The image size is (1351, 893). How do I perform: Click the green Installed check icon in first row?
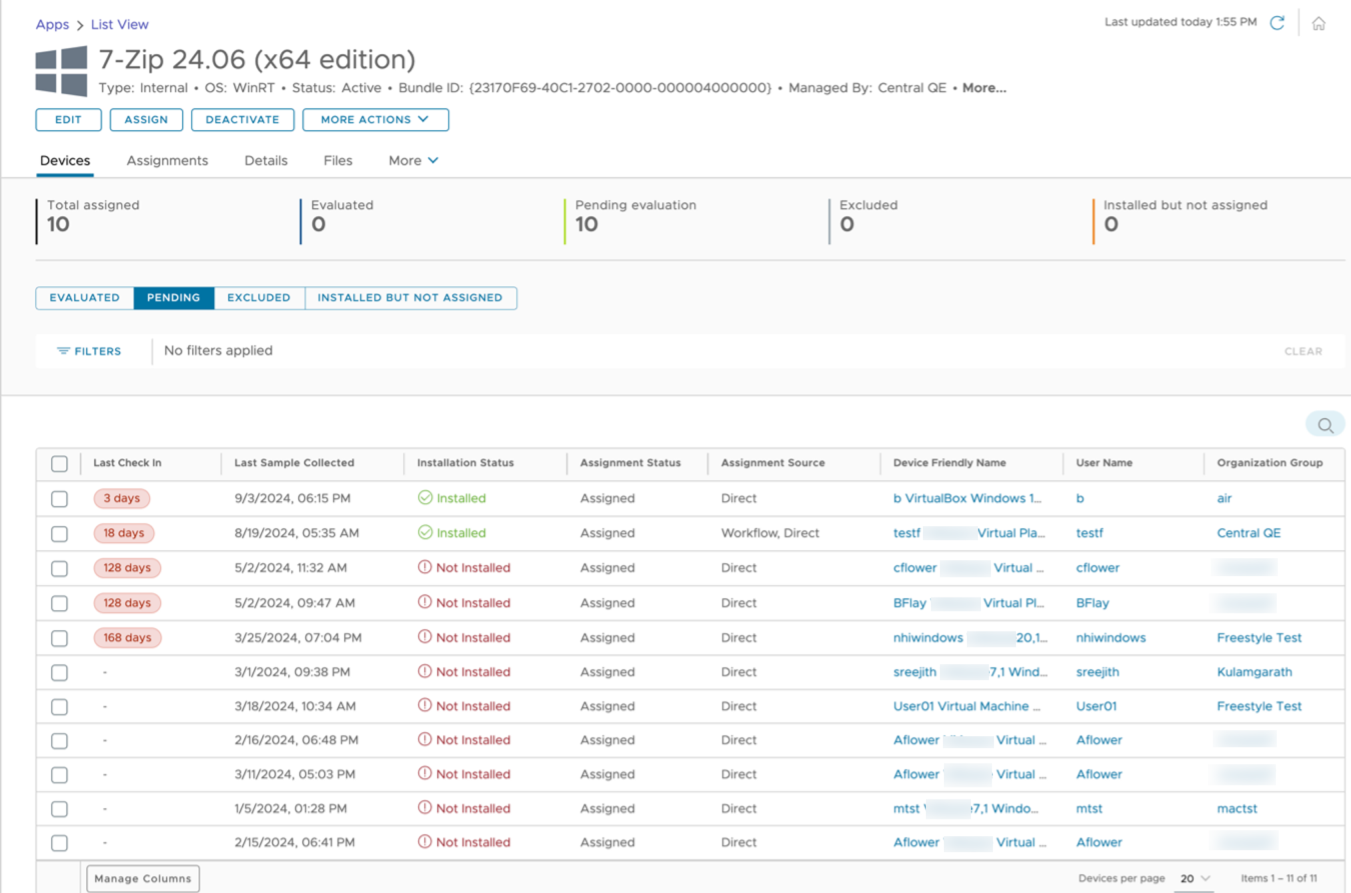pos(424,498)
